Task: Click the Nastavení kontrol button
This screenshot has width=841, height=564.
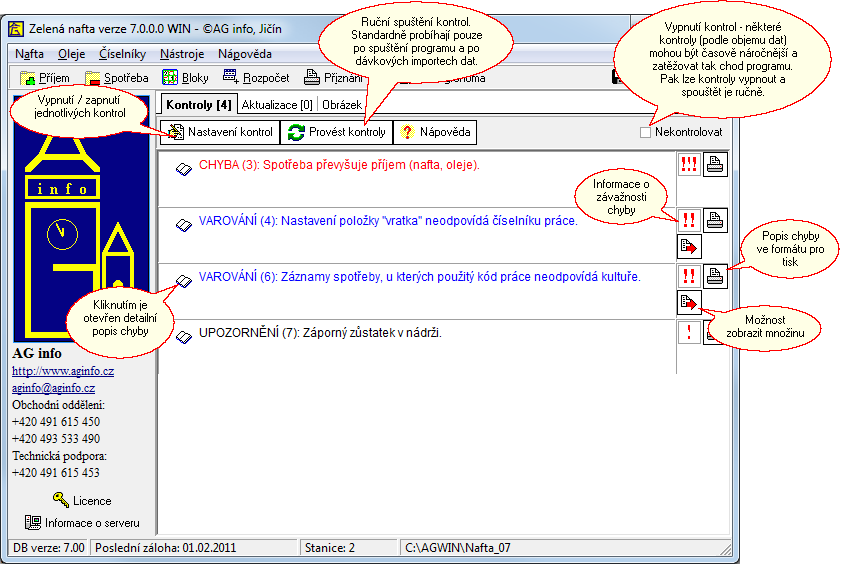Action: 220,132
